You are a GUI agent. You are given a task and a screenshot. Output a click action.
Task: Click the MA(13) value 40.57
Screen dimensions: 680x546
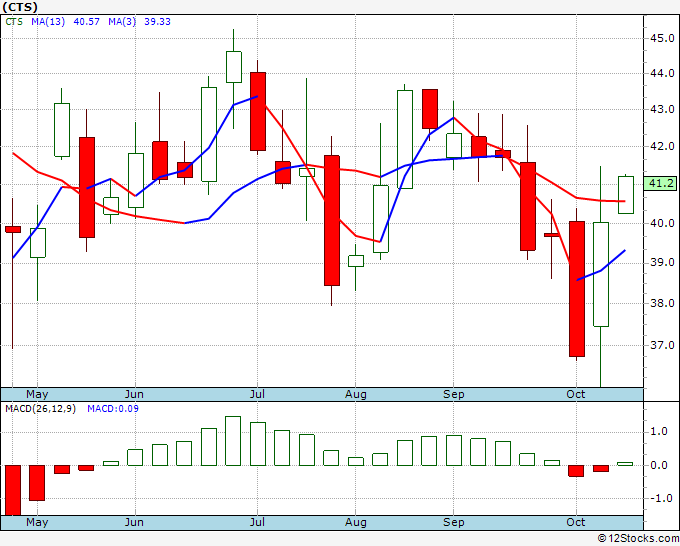(x=87, y=22)
